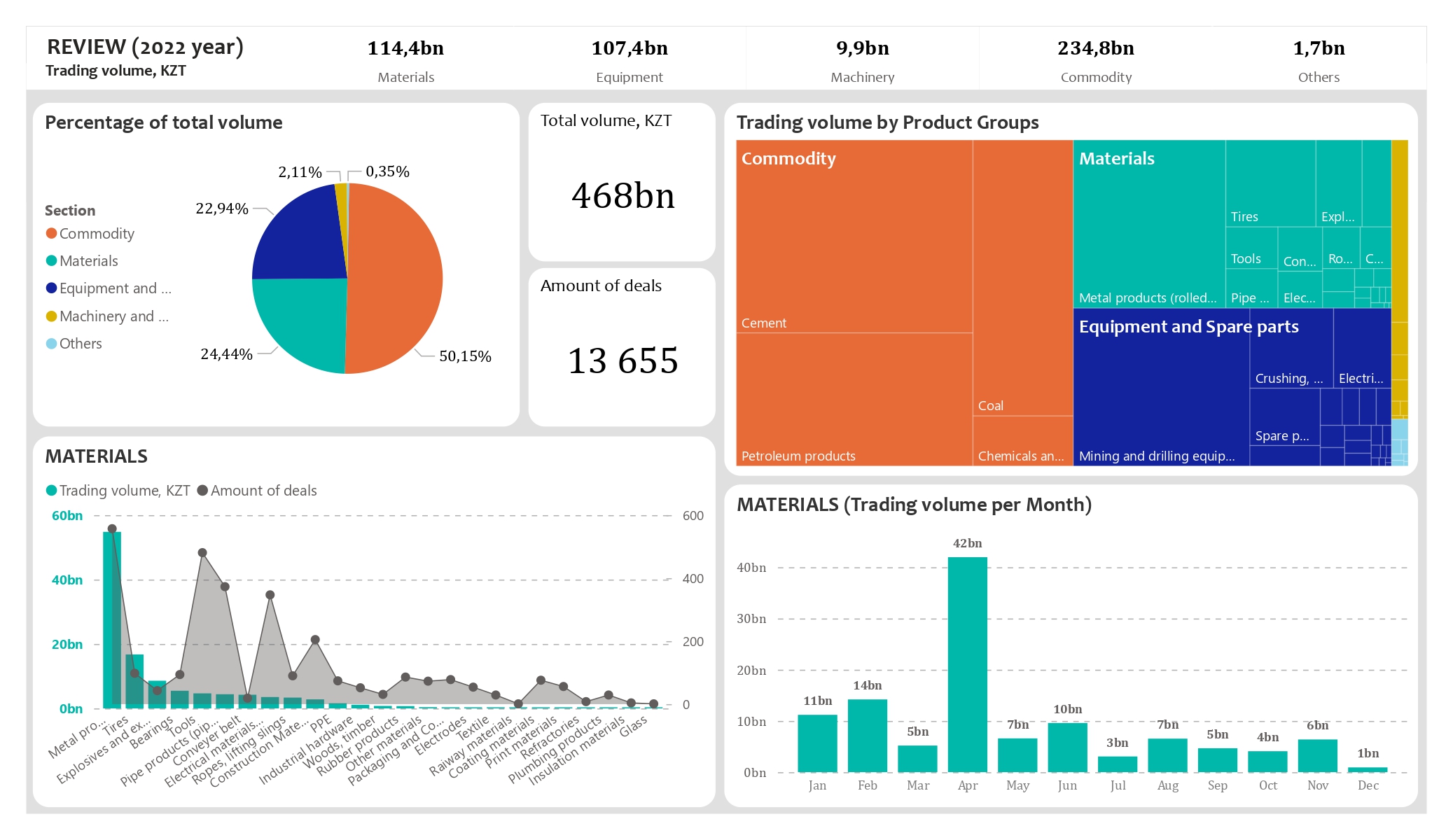Image resolution: width=1453 pixels, height=840 pixels.
Task: Click the 107,4bn Equipment card
Action: 629,59
